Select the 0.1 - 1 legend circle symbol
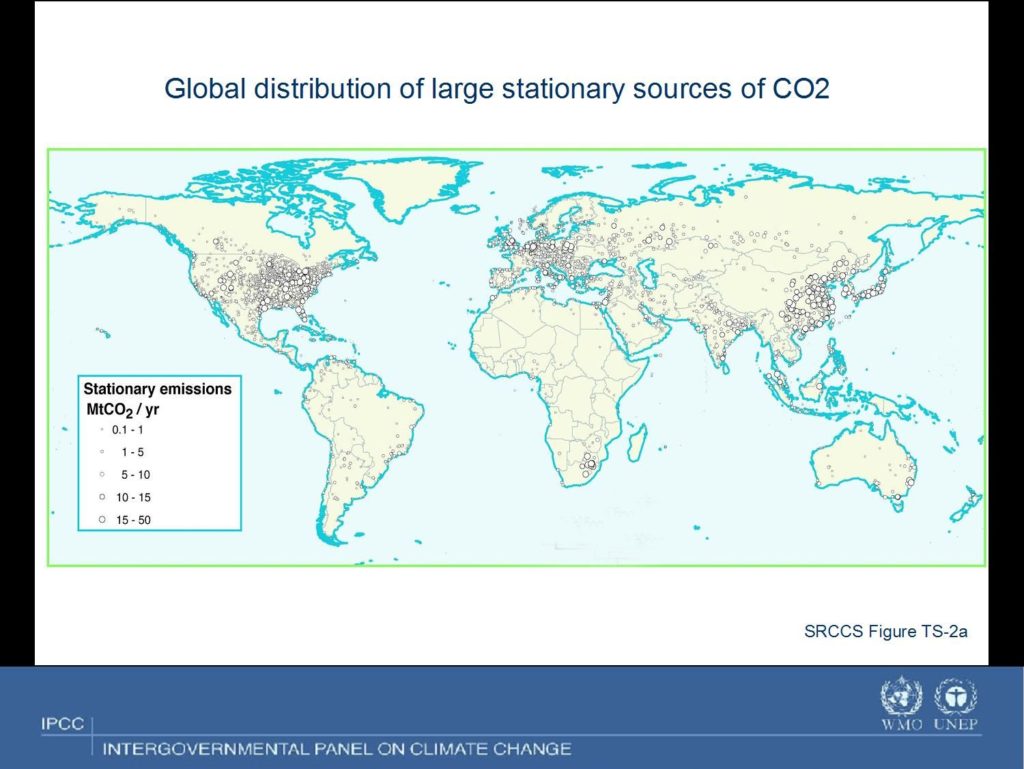Image resolution: width=1024 pixels, height=769 pixels. [x=102, y=429]
